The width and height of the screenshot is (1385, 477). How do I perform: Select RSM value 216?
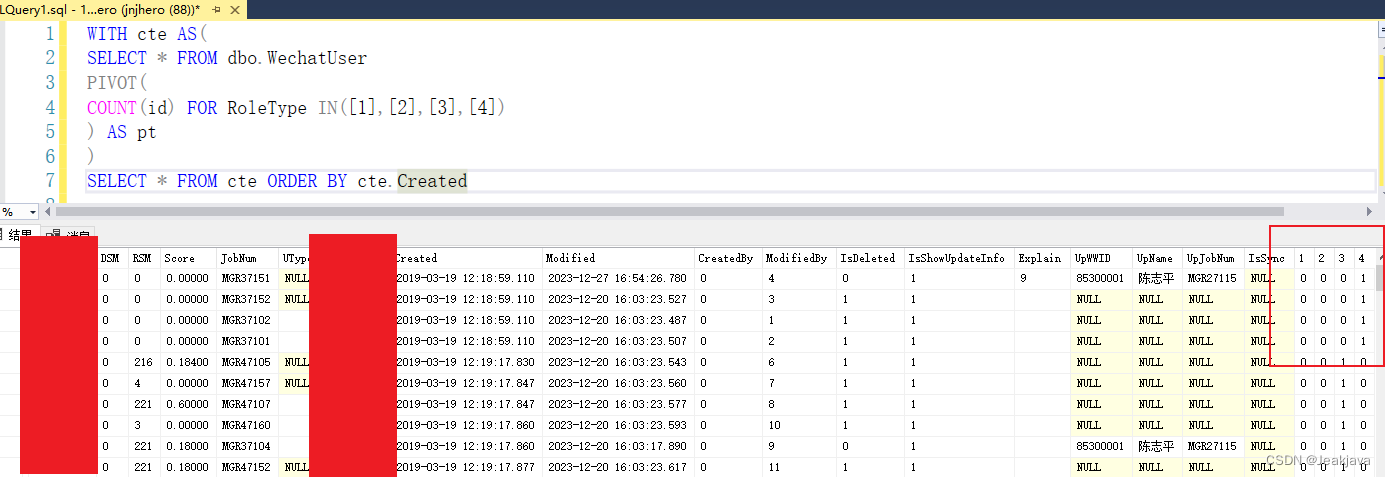[145, 362]
